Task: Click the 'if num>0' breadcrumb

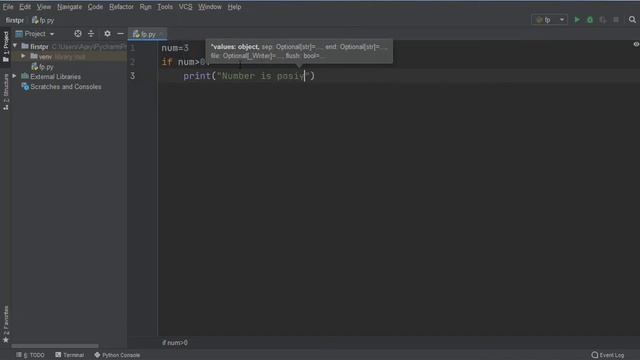Action: click(x=175, y=343)
